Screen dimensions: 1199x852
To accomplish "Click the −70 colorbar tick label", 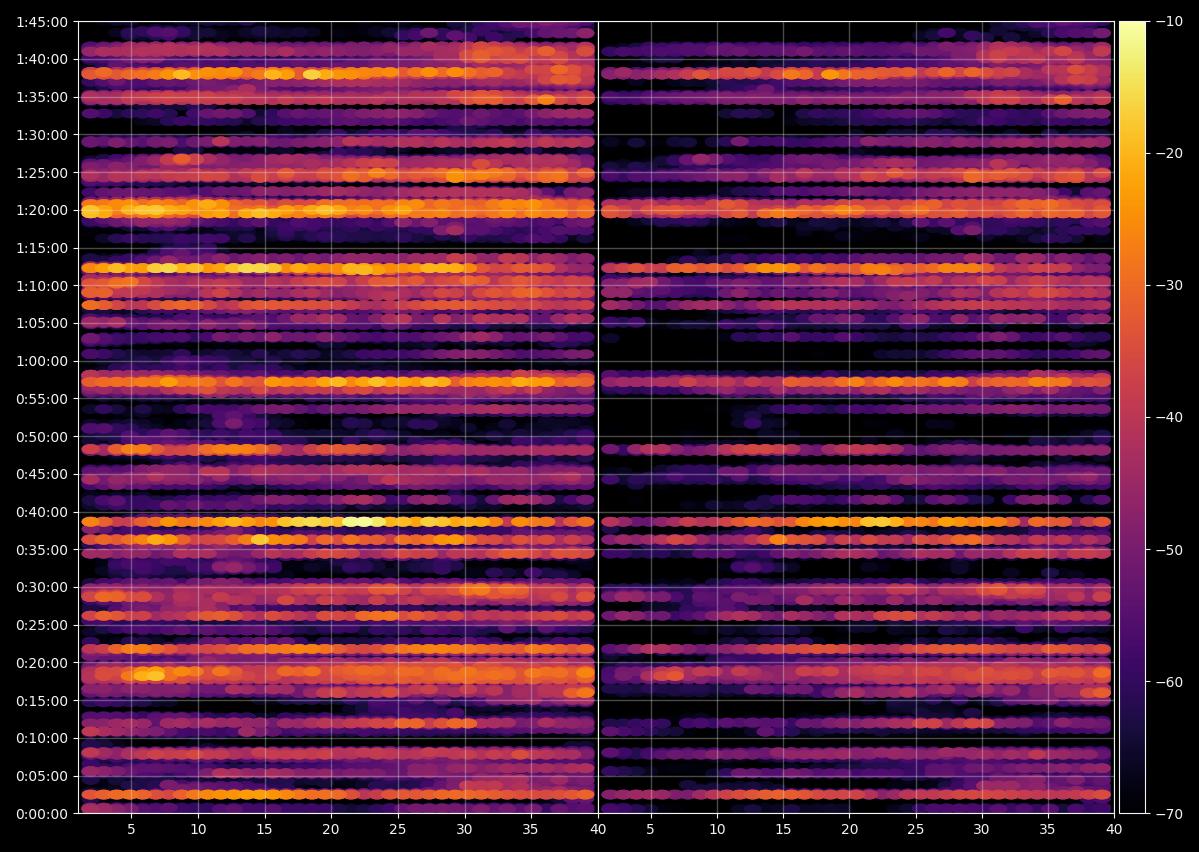I will pyautogui.click(x=1169, y=814).
